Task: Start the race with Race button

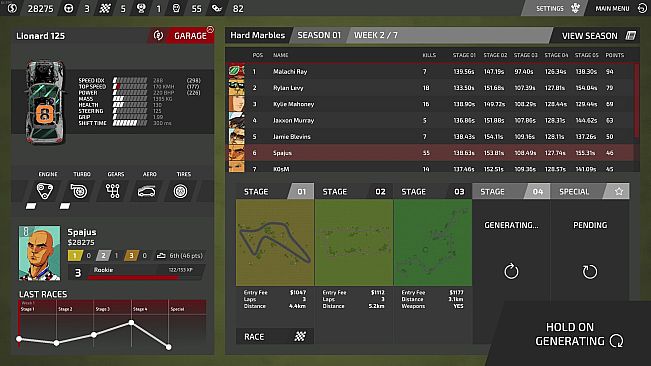Action: 275,336
